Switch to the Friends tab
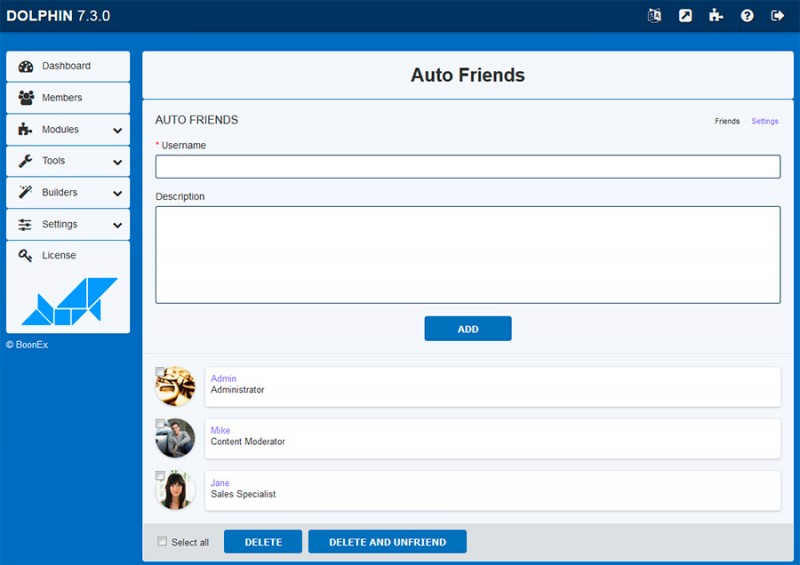The height and width of the screenshot is (565, 800). (727, 121)
